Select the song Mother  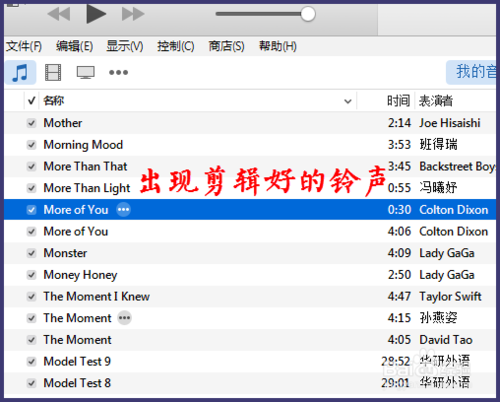[x=63, y=123]
